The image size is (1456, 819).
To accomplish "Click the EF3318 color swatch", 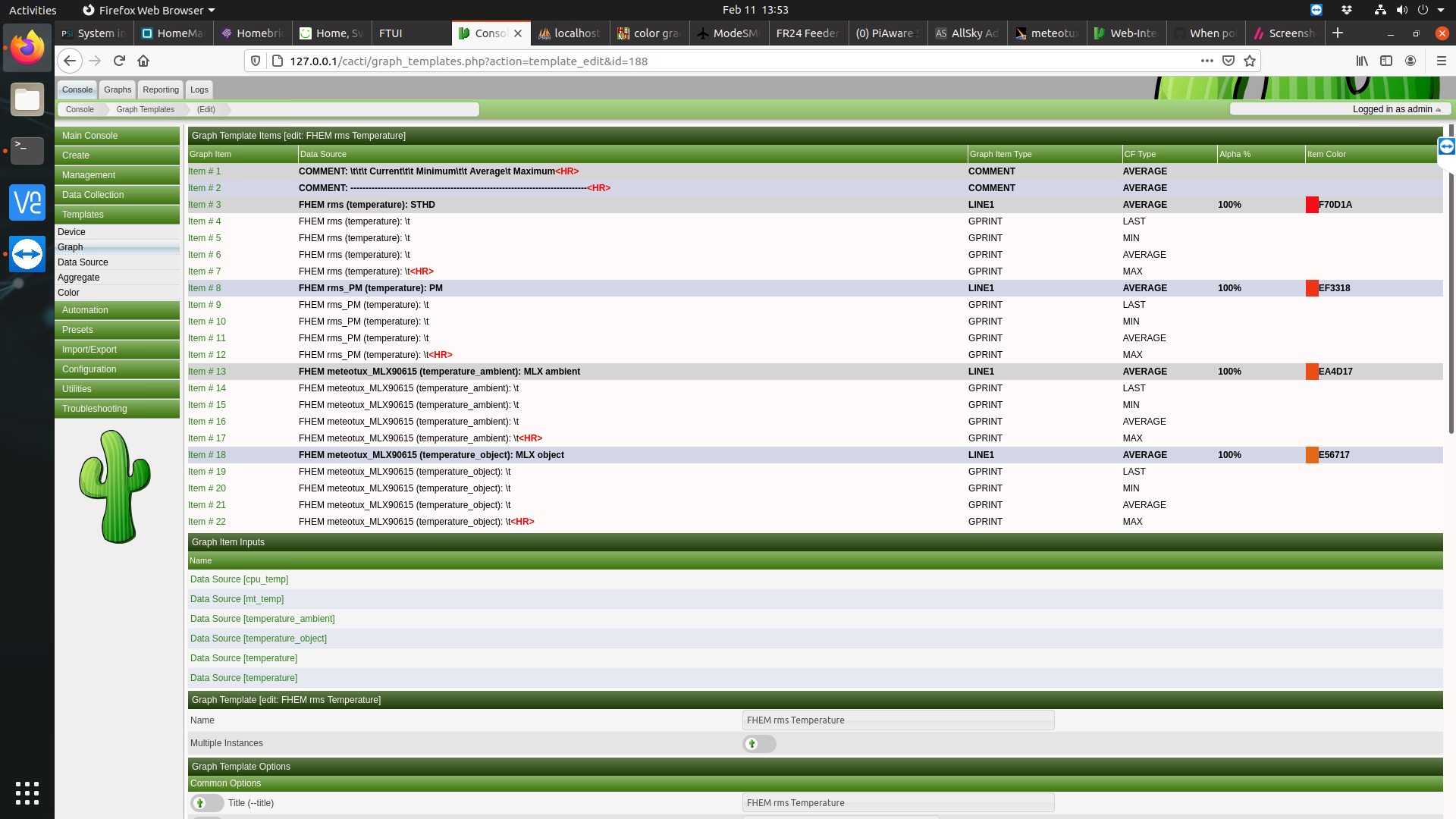I will 1312,288.
